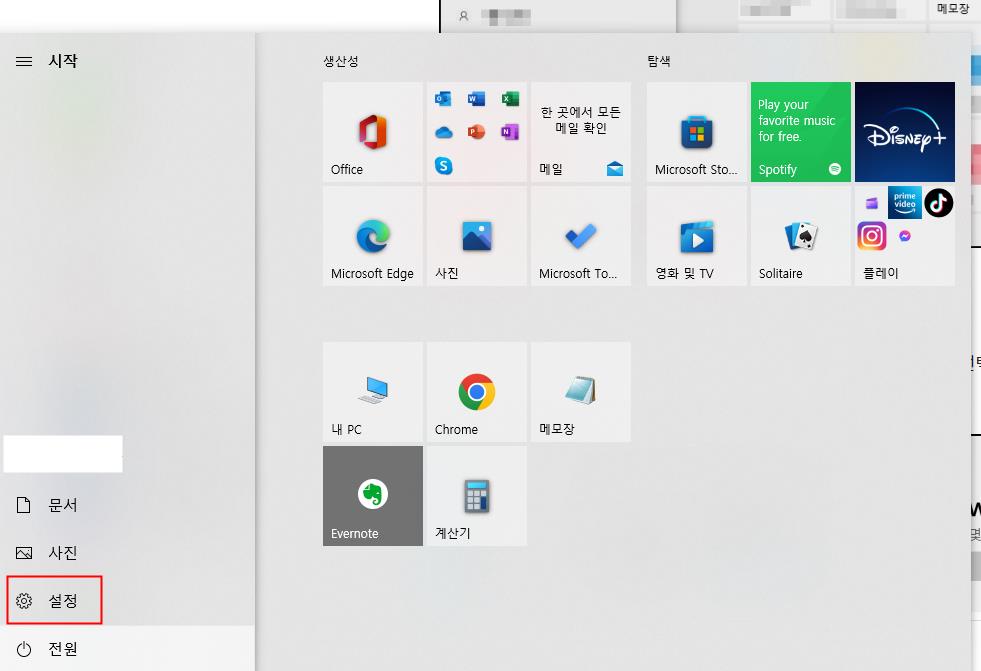
Task: Click the 플레이 folder label
Action: click(881, 273)
